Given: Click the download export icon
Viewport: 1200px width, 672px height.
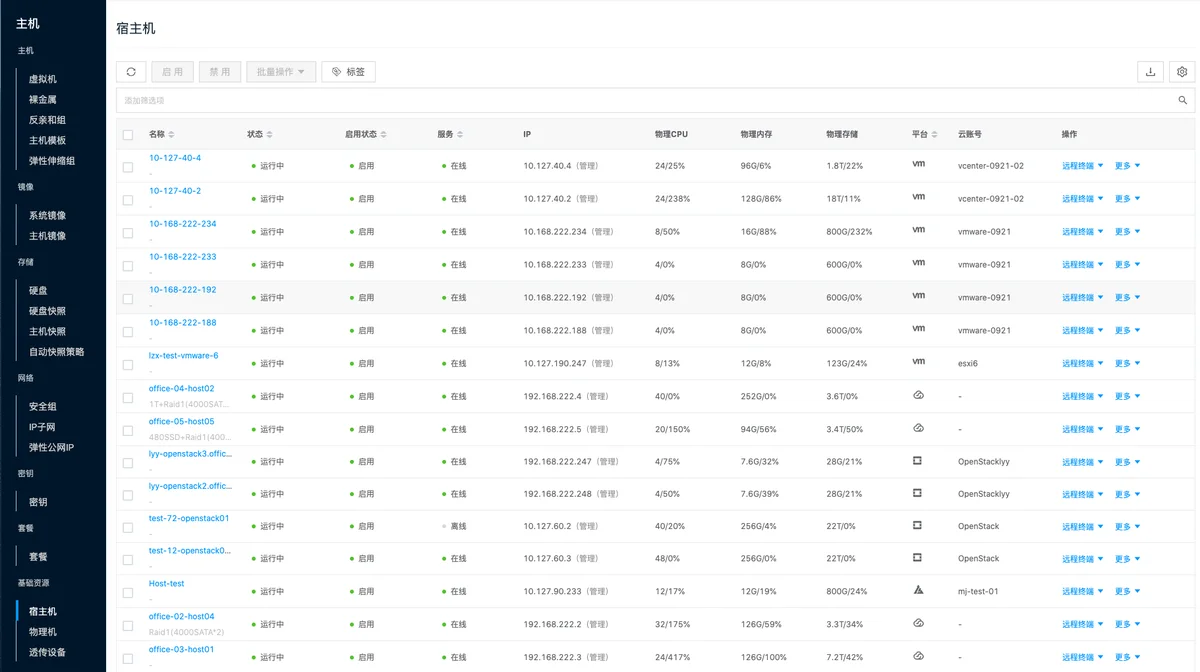Looking at the screenshot, I should (x=1150, y=72).
